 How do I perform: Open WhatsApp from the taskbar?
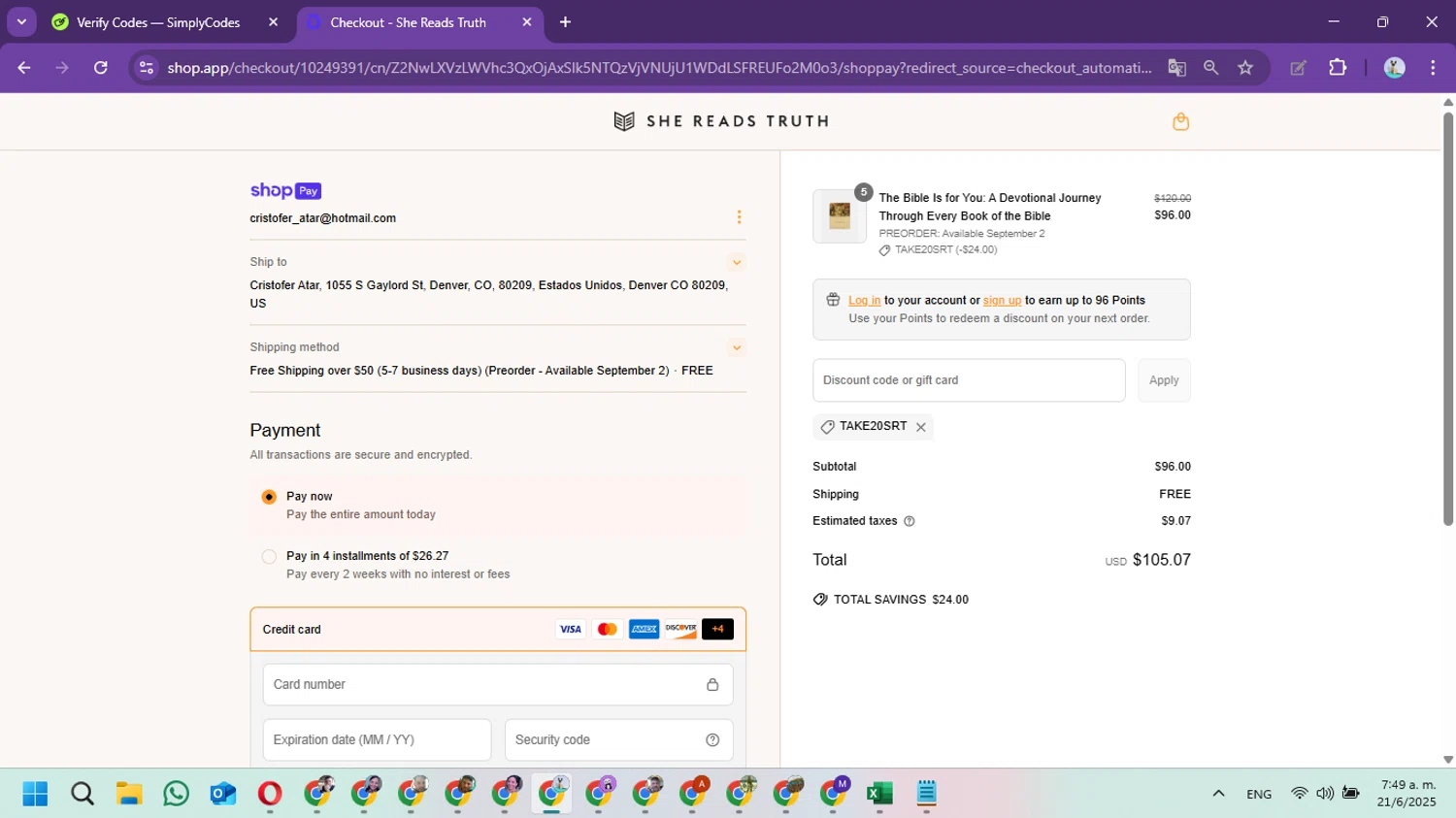point(176,794)
